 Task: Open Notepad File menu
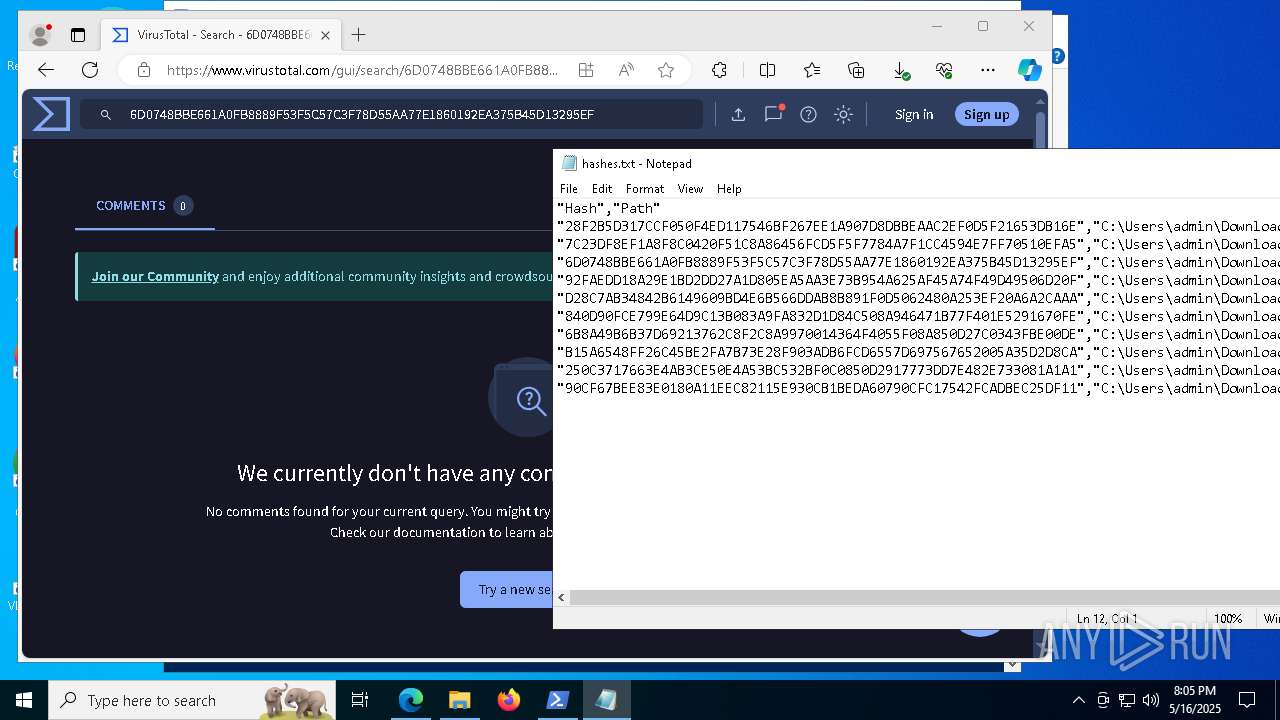(569, 188)
